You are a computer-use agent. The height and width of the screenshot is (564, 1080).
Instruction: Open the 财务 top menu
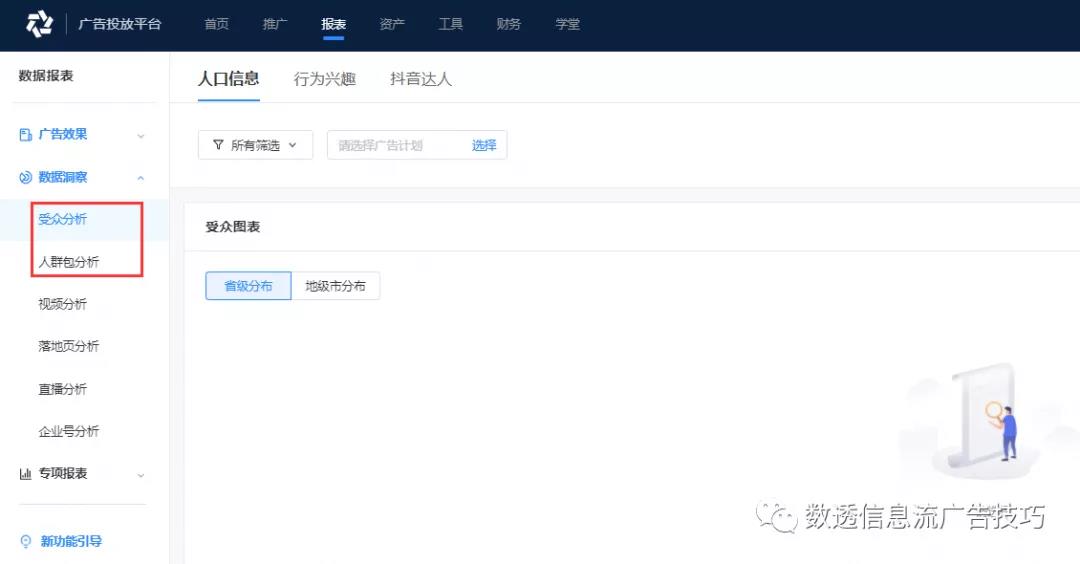508,24
